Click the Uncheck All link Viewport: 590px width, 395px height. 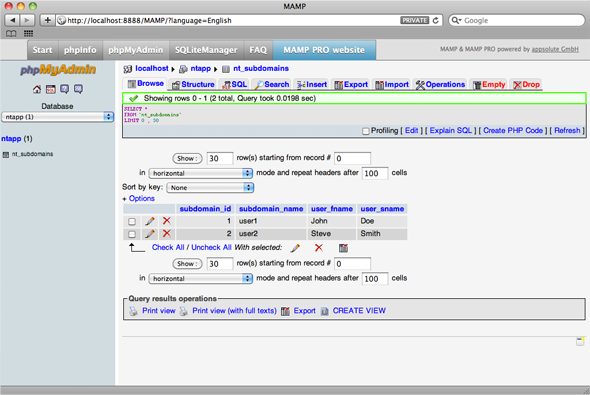coord(211,247)
